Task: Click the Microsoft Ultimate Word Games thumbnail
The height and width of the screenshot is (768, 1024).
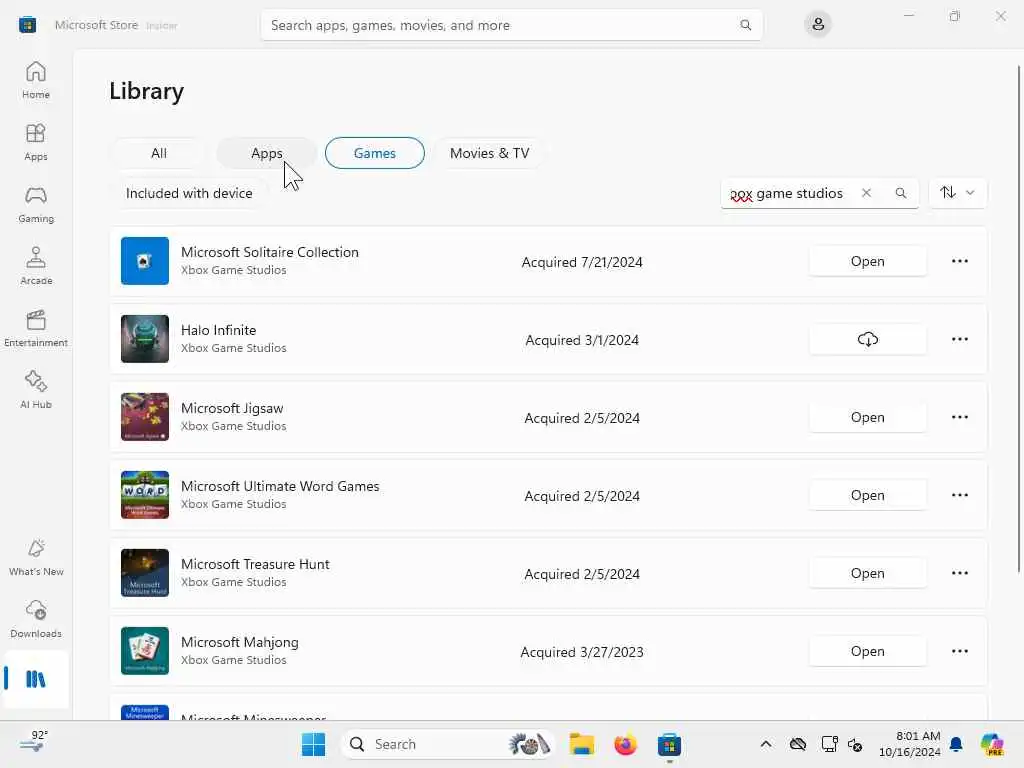Action: (x=145, y=494)
